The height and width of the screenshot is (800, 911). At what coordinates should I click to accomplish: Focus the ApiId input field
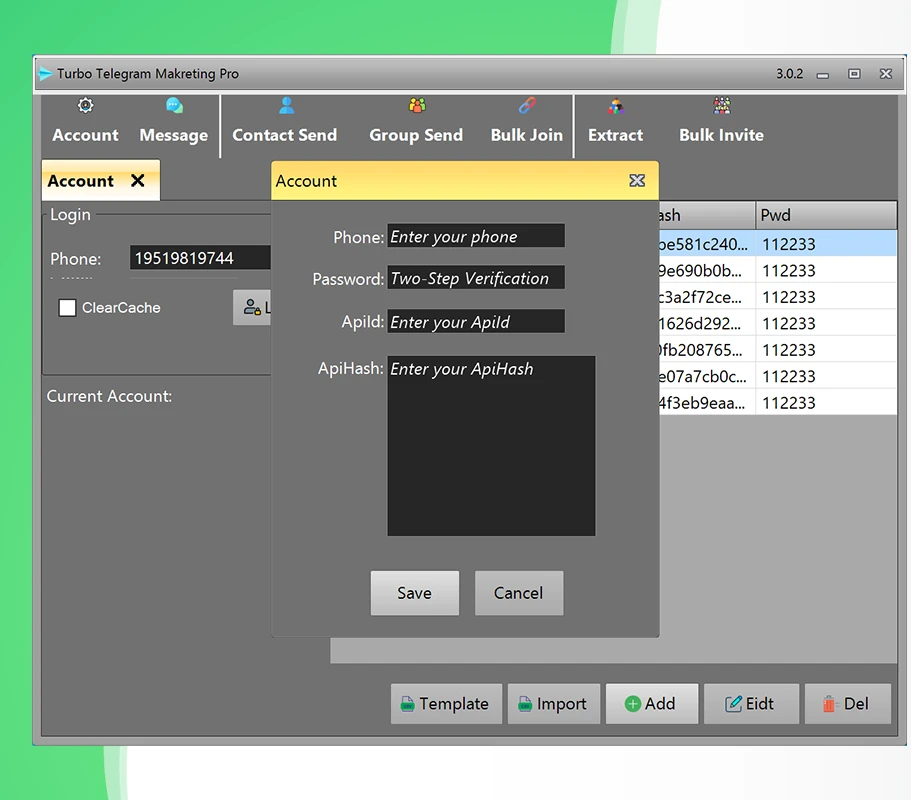click(x=476, y=321)
